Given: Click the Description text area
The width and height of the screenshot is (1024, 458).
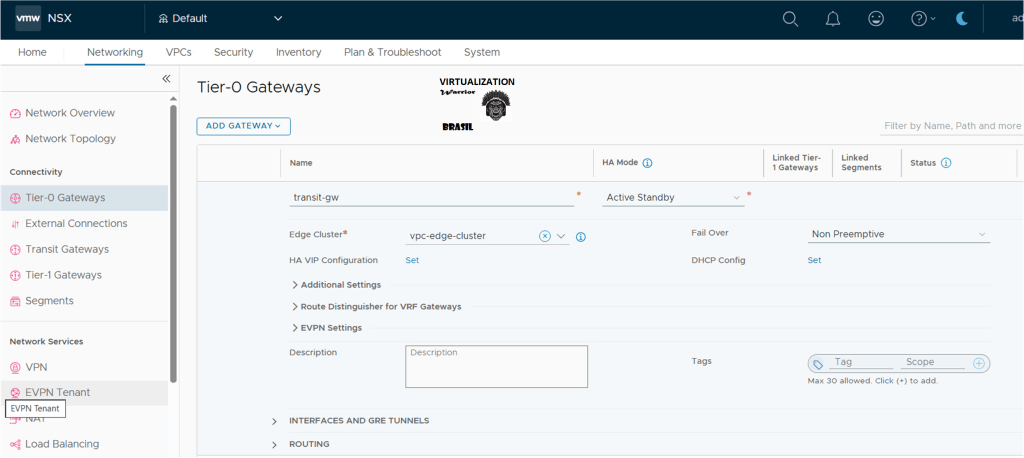Looking at the screenshot, I should (x=496, y=367).
